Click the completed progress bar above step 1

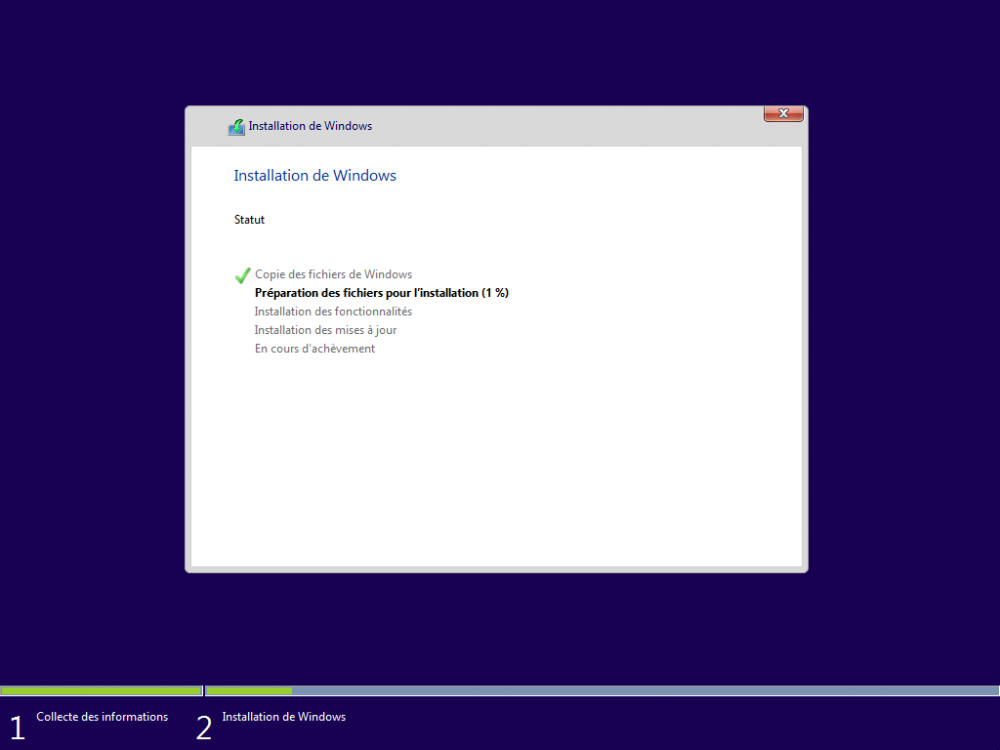point(100,690)
